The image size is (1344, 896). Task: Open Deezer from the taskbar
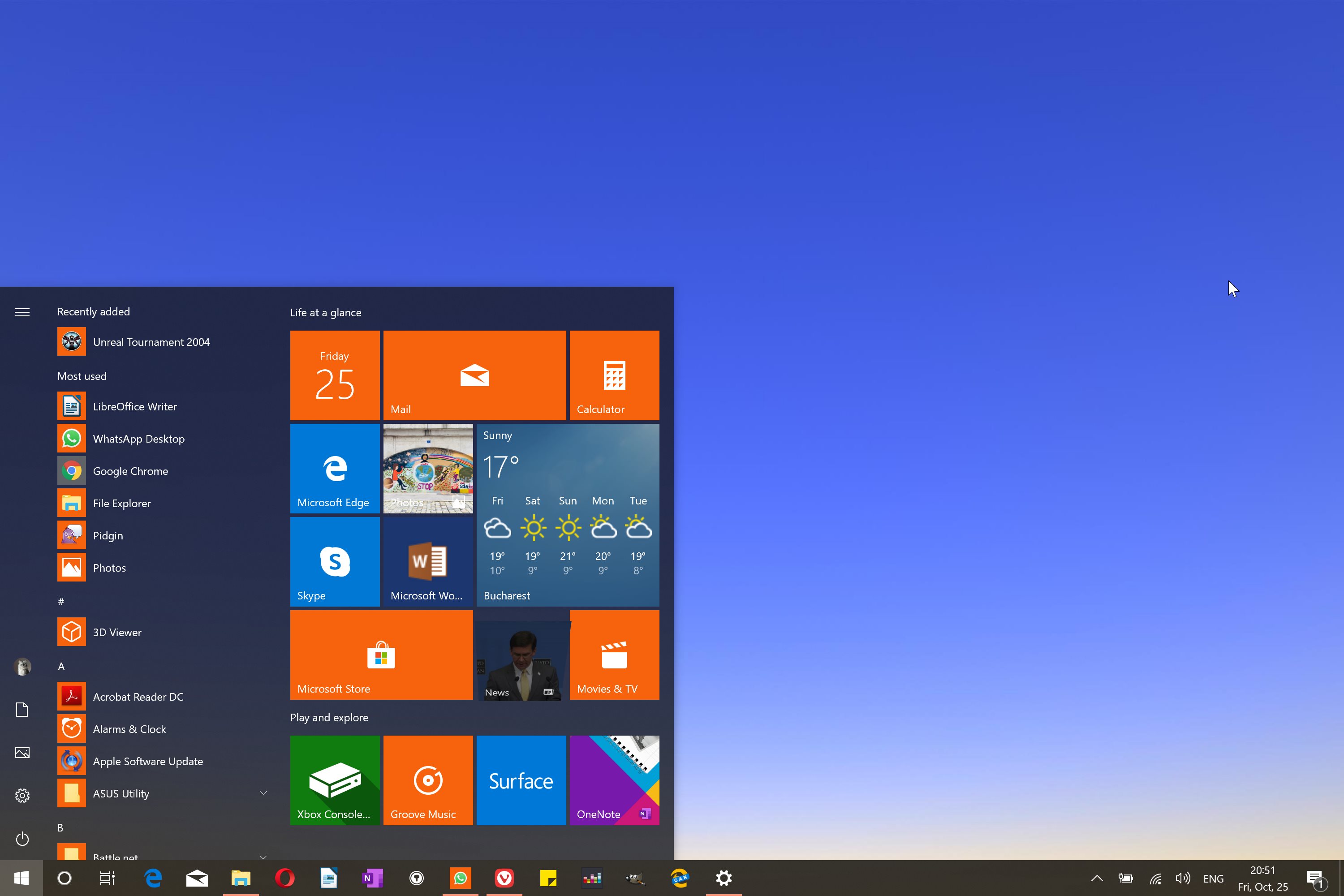tap(592, 878)
